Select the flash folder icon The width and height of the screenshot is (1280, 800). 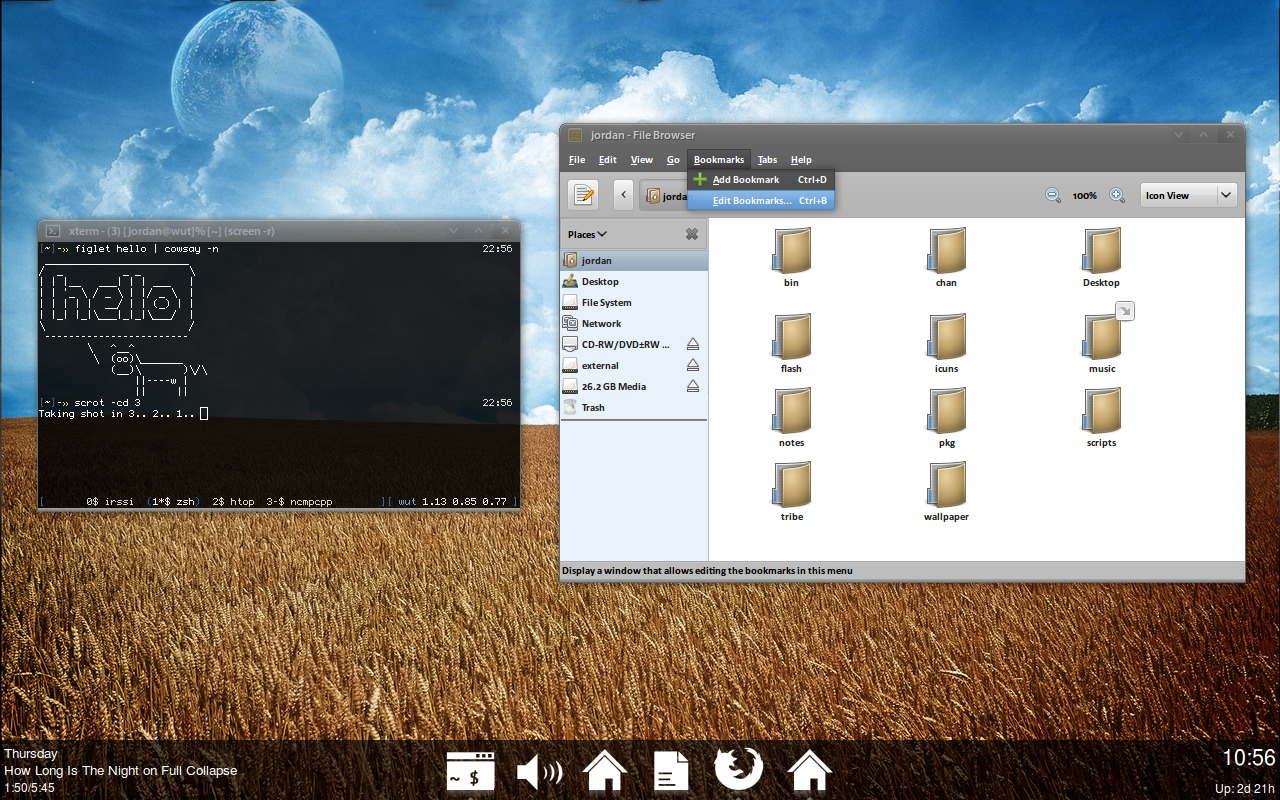click(791, 337)
